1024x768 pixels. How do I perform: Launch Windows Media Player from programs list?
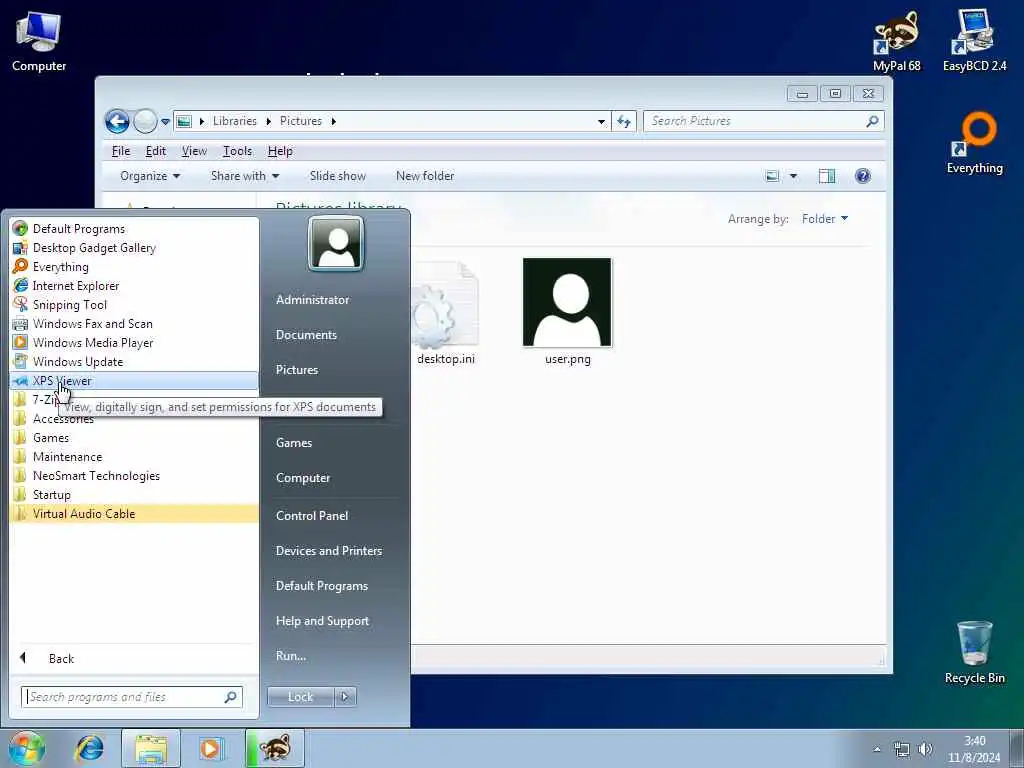pyautogui.click(x=134, y=342)
